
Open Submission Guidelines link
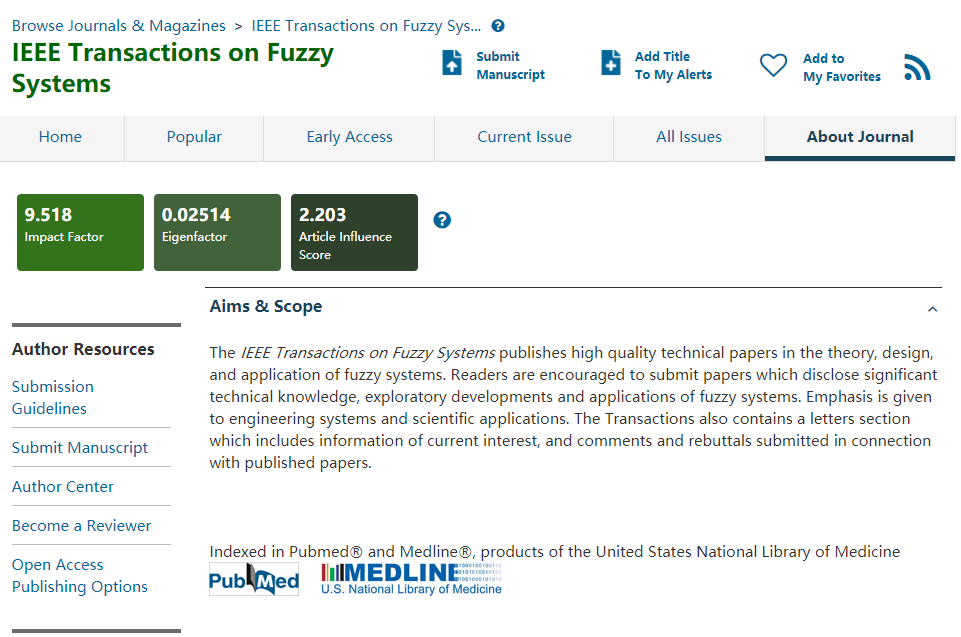[x=53, y=397]
